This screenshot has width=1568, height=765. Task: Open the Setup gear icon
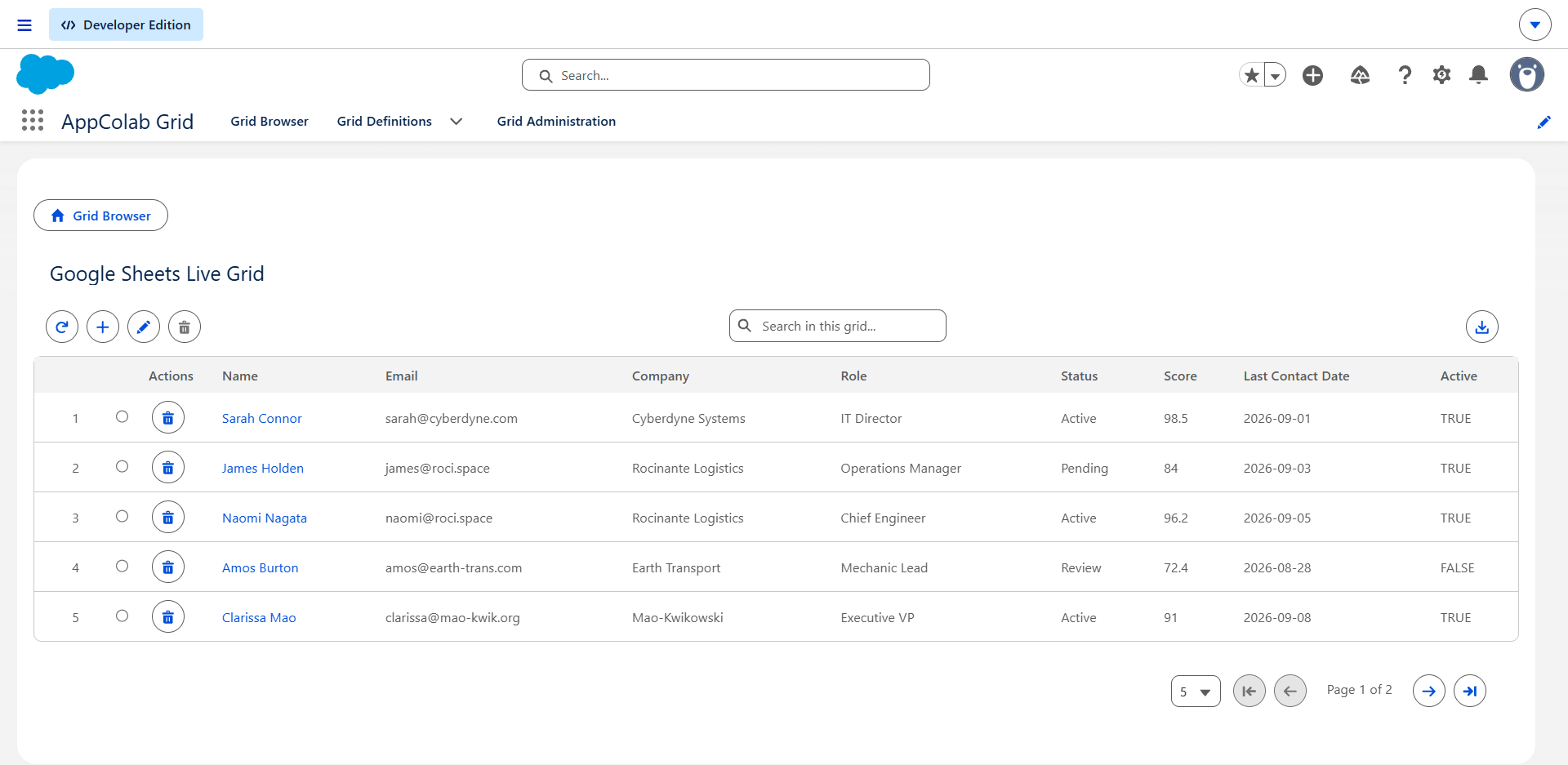click(1441, 75)
